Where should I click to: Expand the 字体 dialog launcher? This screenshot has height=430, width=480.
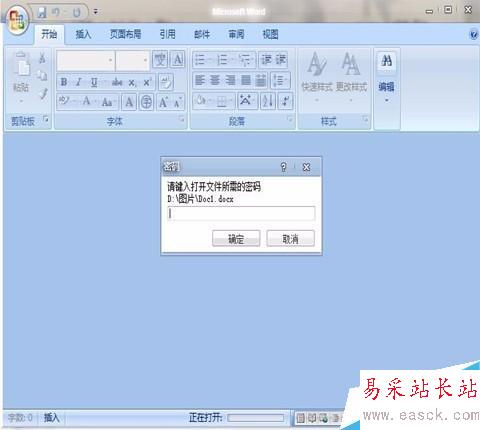182,119
